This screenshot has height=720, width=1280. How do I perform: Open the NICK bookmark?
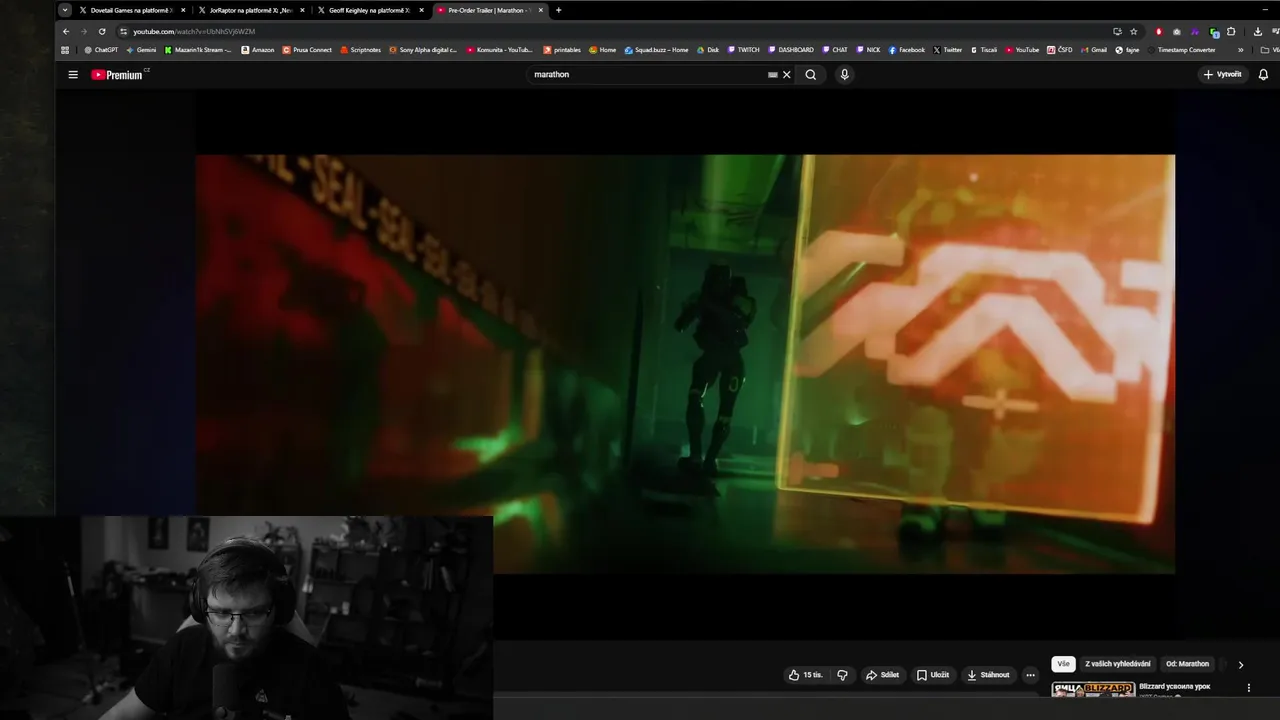coord(868,50)
